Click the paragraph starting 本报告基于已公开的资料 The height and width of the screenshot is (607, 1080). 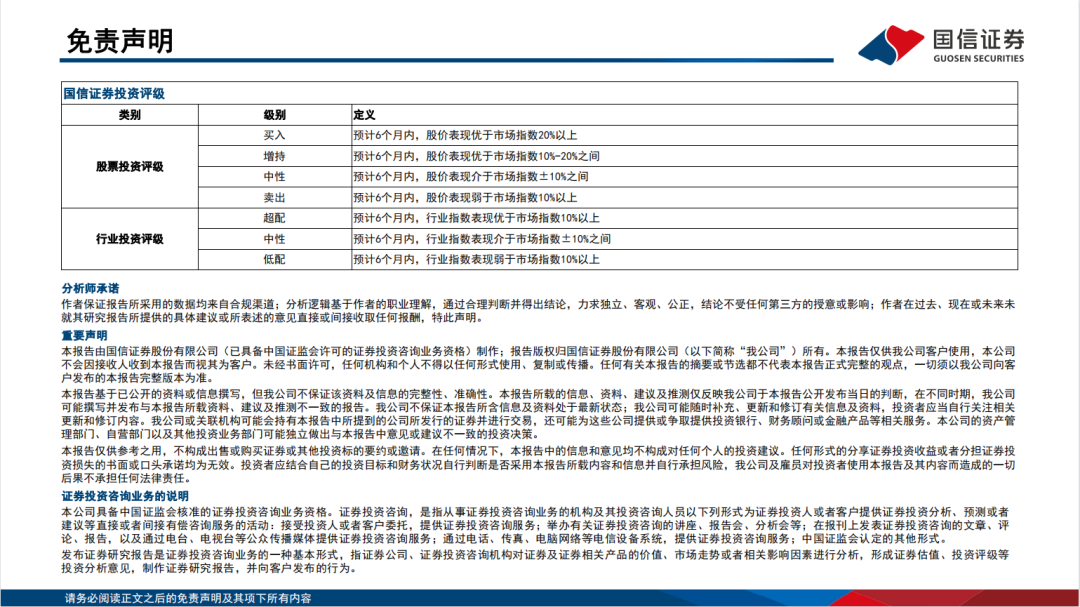coord(538,414)
